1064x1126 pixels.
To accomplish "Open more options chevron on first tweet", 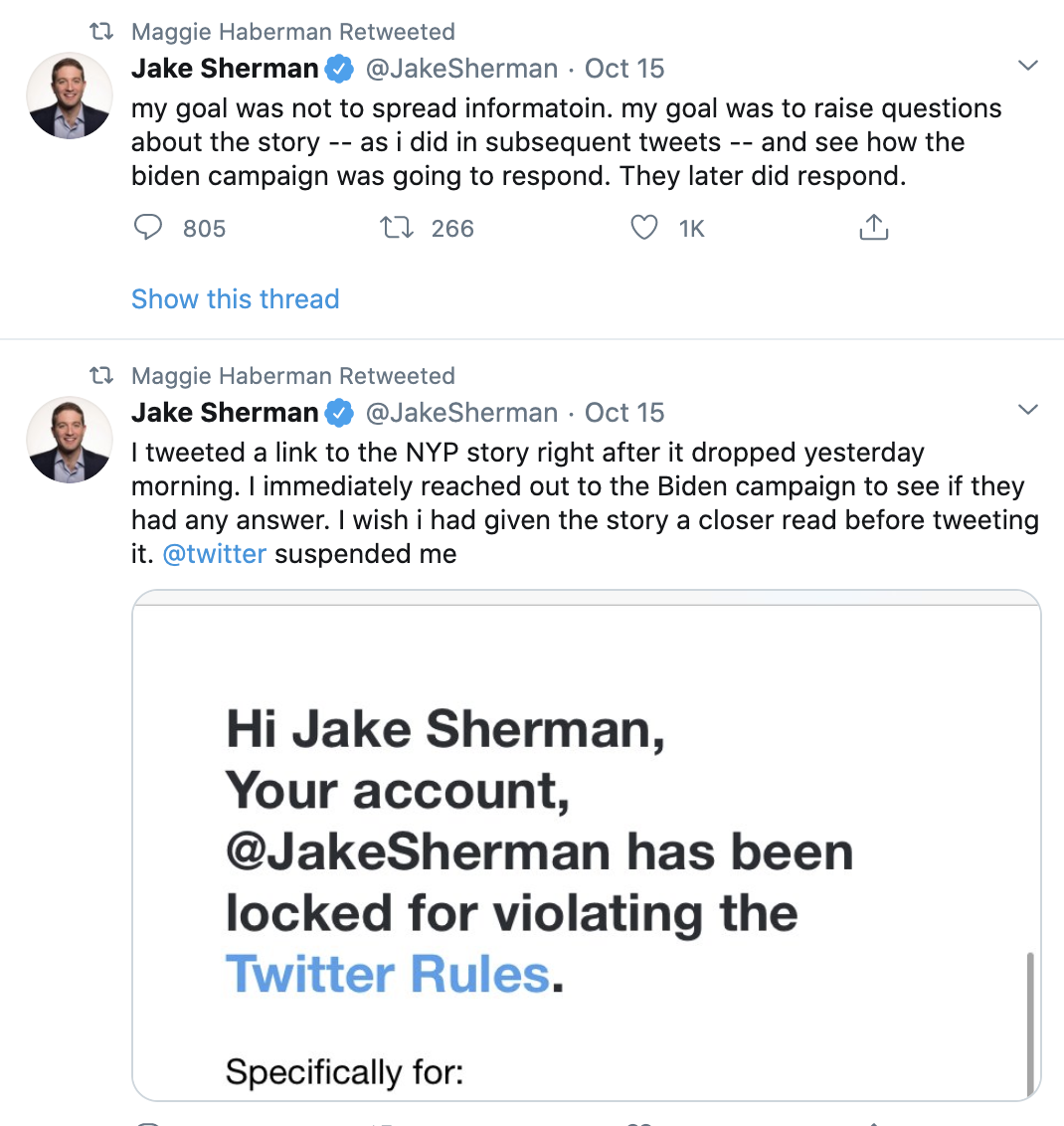I will pos(1028,67).
